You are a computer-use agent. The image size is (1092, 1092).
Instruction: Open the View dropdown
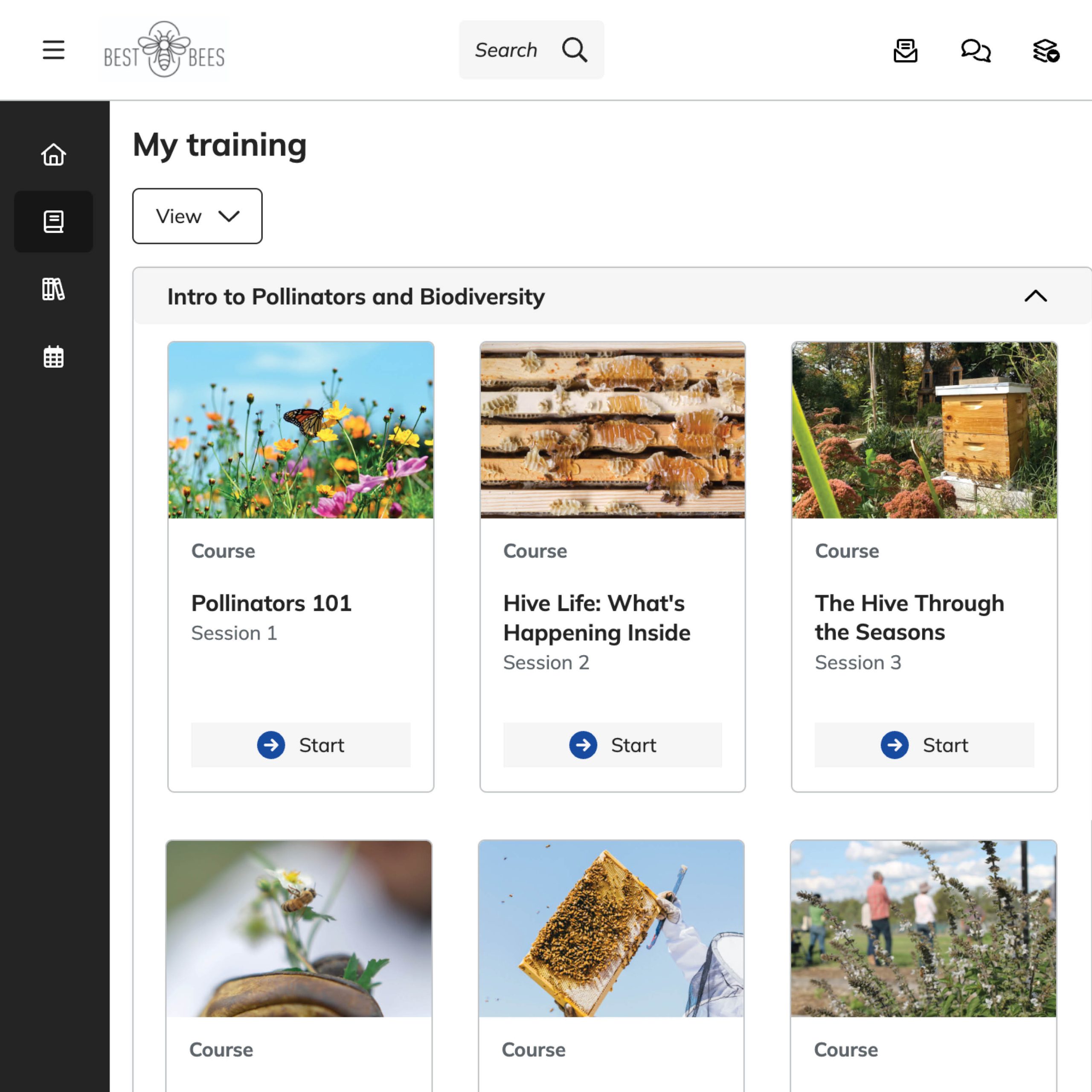[197, 216]
